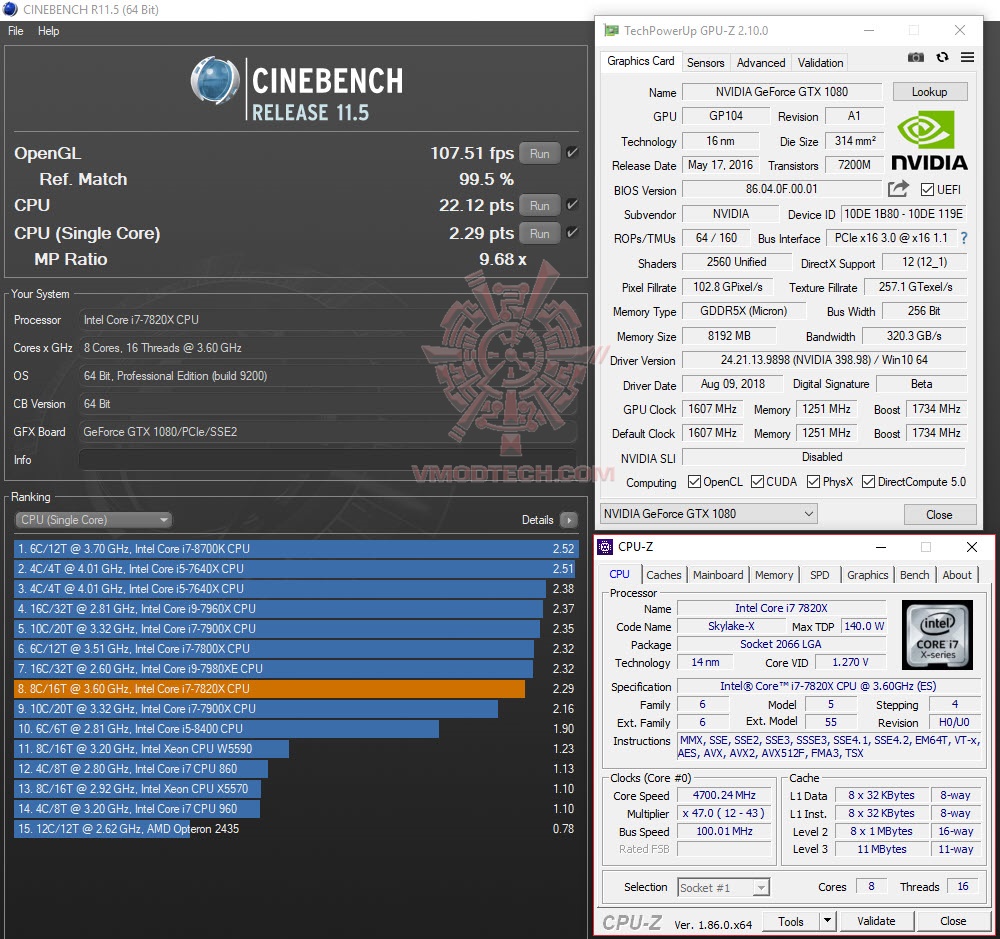Click the NVIDIA logo in GPU-Z
Image resolution: width=1000 pixels, height=939 pixels.
click(928, 141)
